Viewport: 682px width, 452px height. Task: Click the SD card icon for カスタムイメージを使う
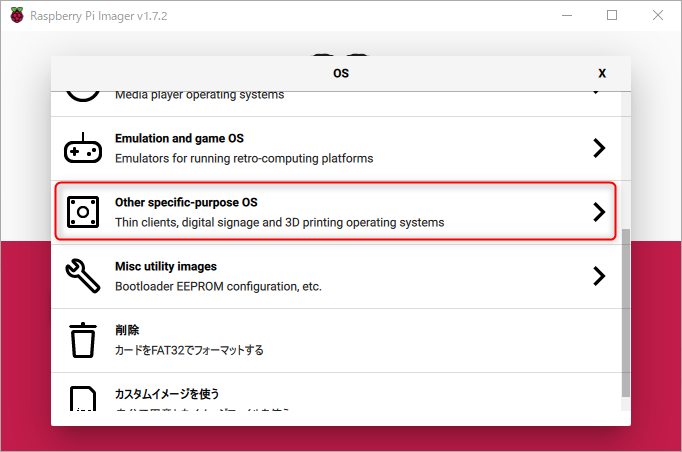tap(83, 398)
